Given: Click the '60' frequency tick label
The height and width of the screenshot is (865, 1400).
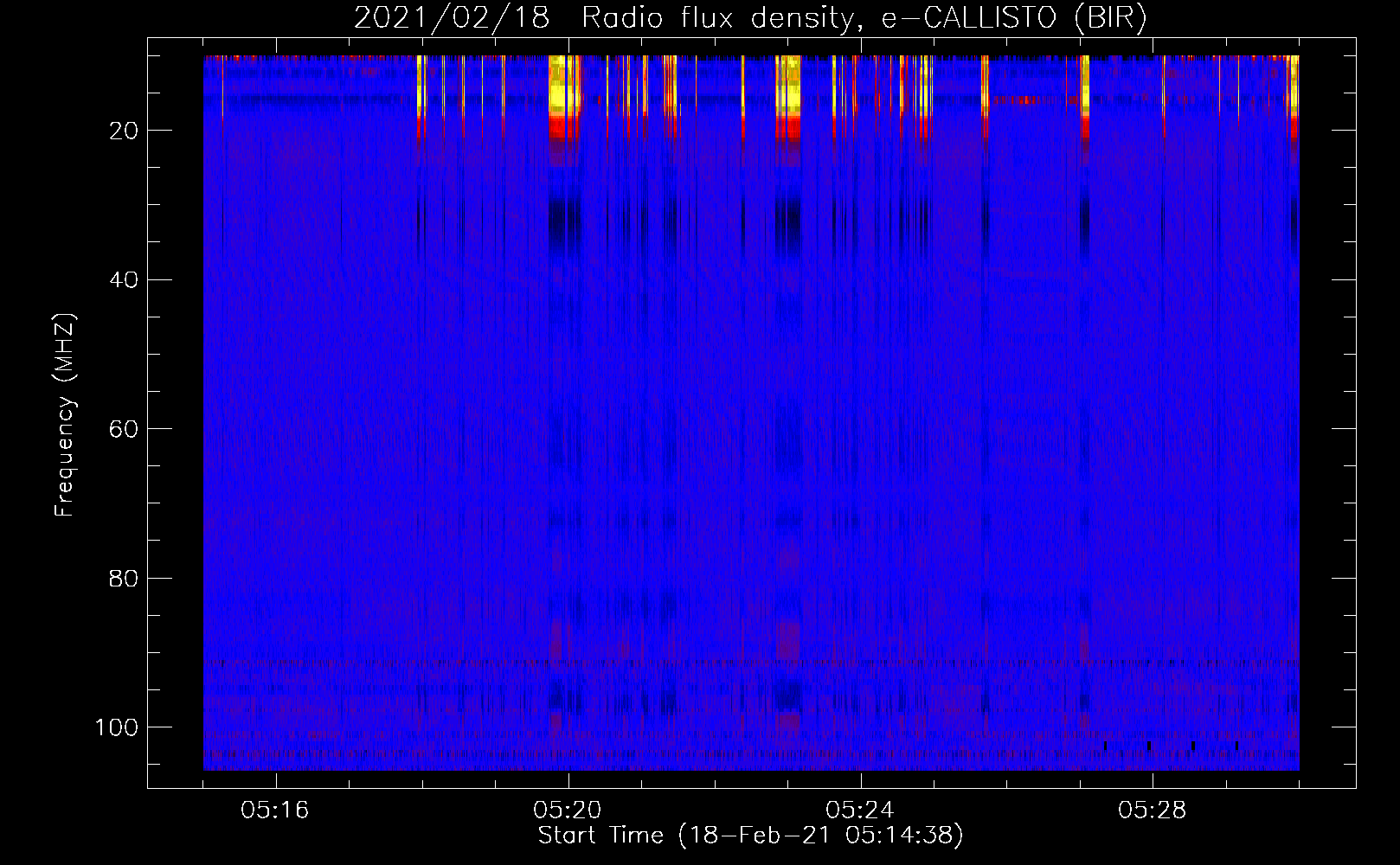Looking at the screenshot, I should (124, 430).
